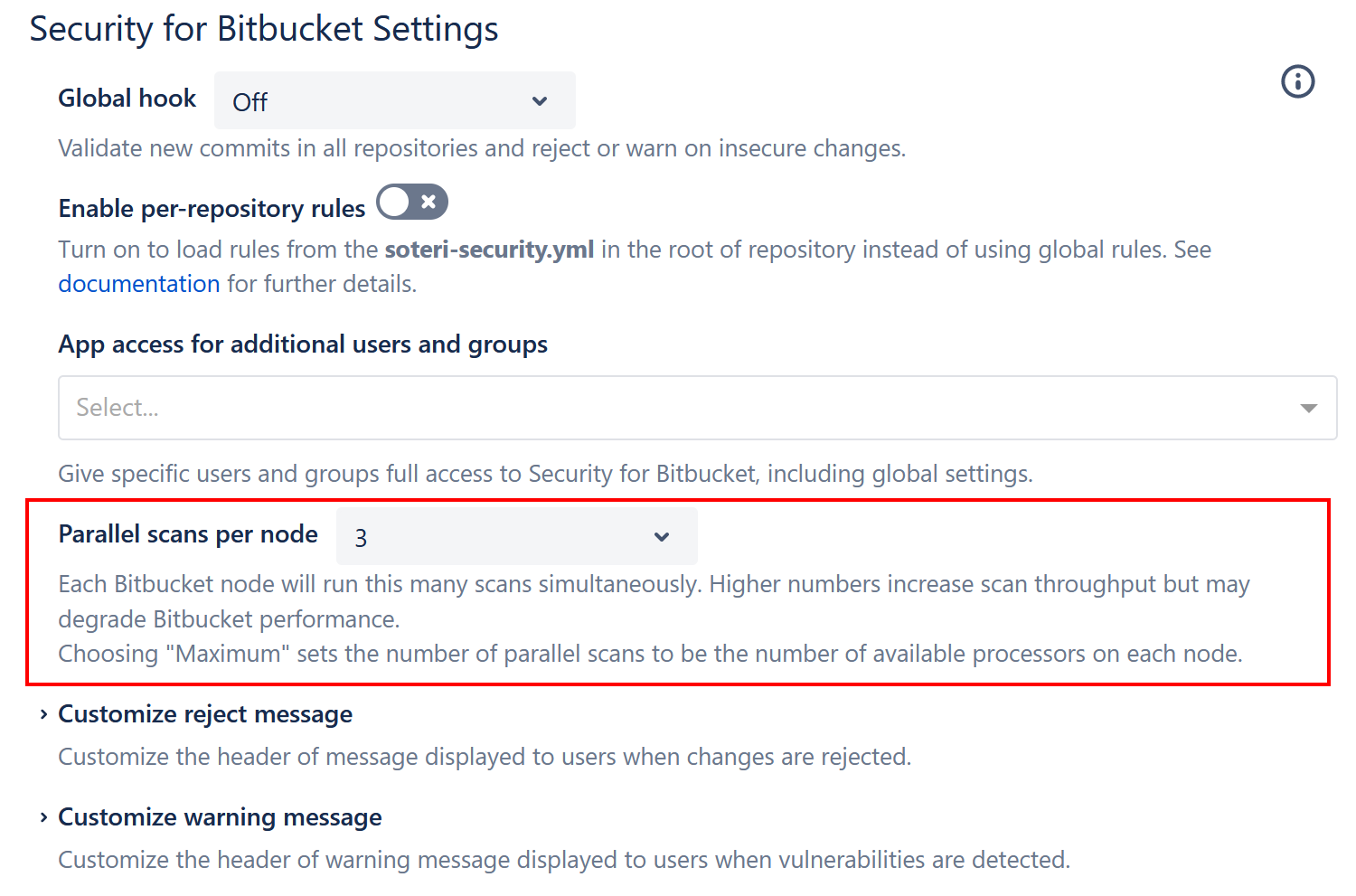Click the Enable per-repository rules label
1356x896 pixels.
point(212,209)
